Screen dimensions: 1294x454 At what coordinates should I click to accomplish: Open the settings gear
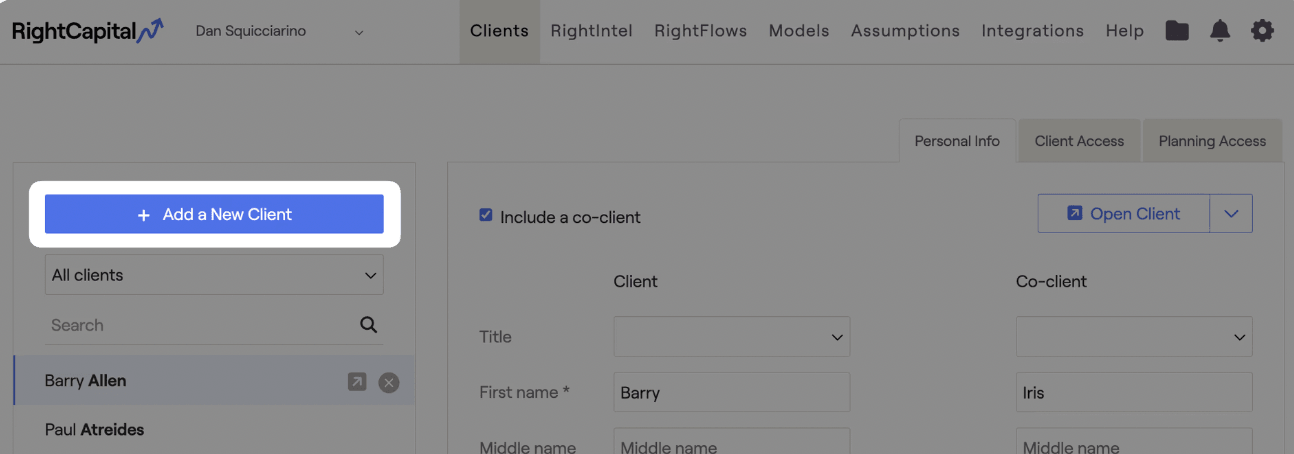pyautogui.click(x=1263, y=31)
